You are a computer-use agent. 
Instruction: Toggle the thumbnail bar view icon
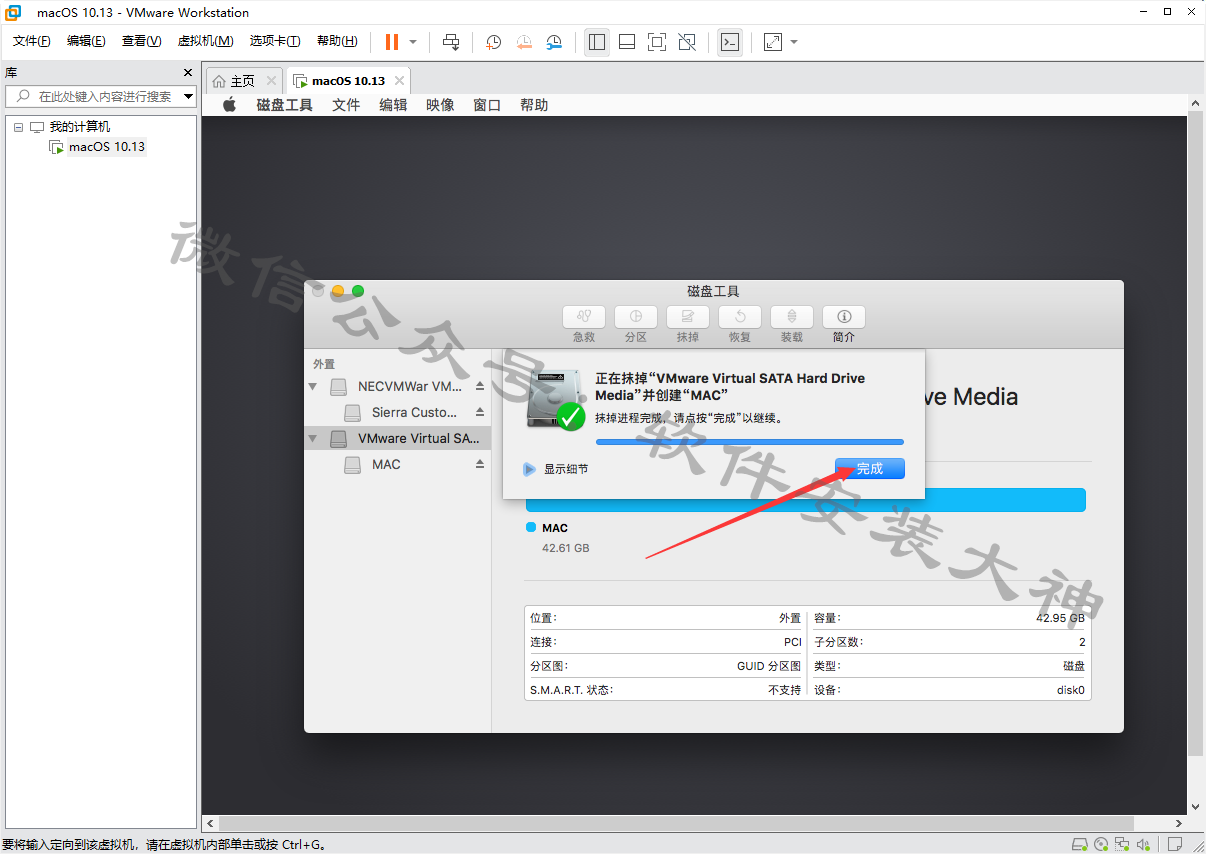click(x=627, y=42)
